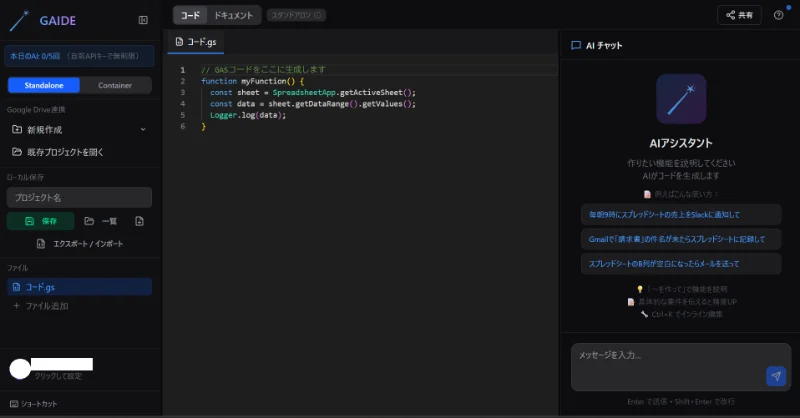This screenshot has height=418, width=800.
Task: Click the help question mark icon
Action: pos(778,15)
